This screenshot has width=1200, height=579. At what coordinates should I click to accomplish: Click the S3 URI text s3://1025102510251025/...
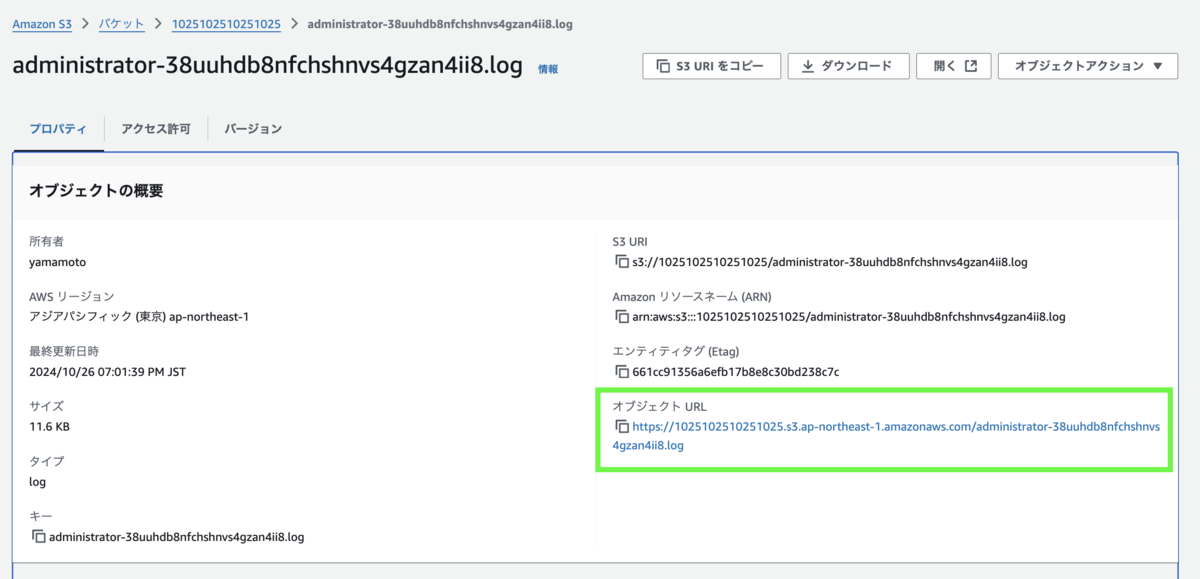point(830,263)
